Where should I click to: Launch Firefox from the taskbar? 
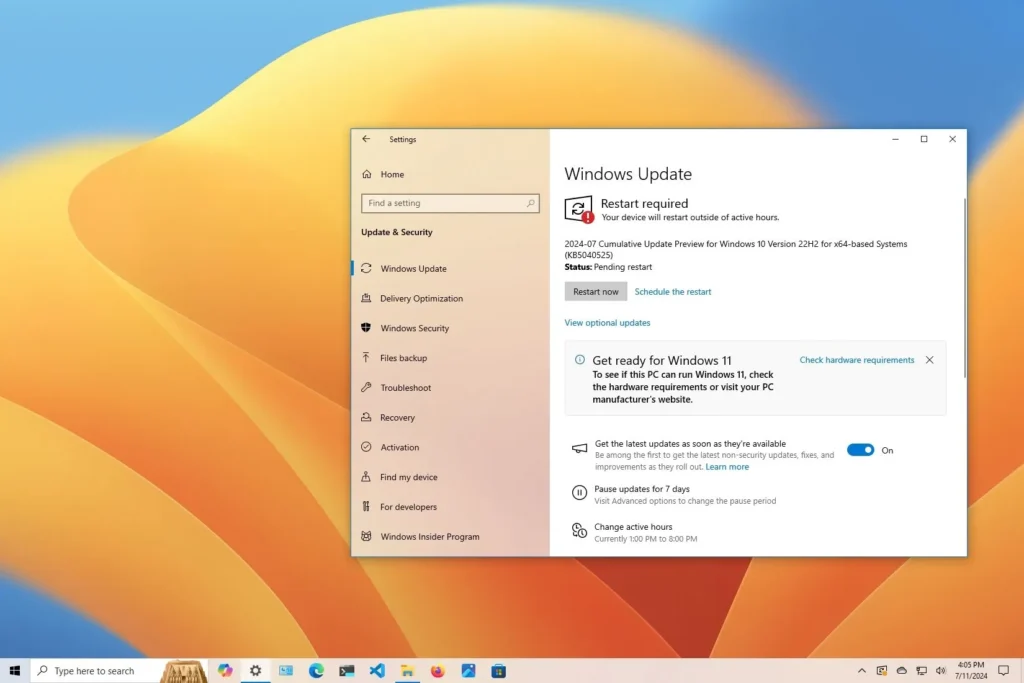coord(438,671)
